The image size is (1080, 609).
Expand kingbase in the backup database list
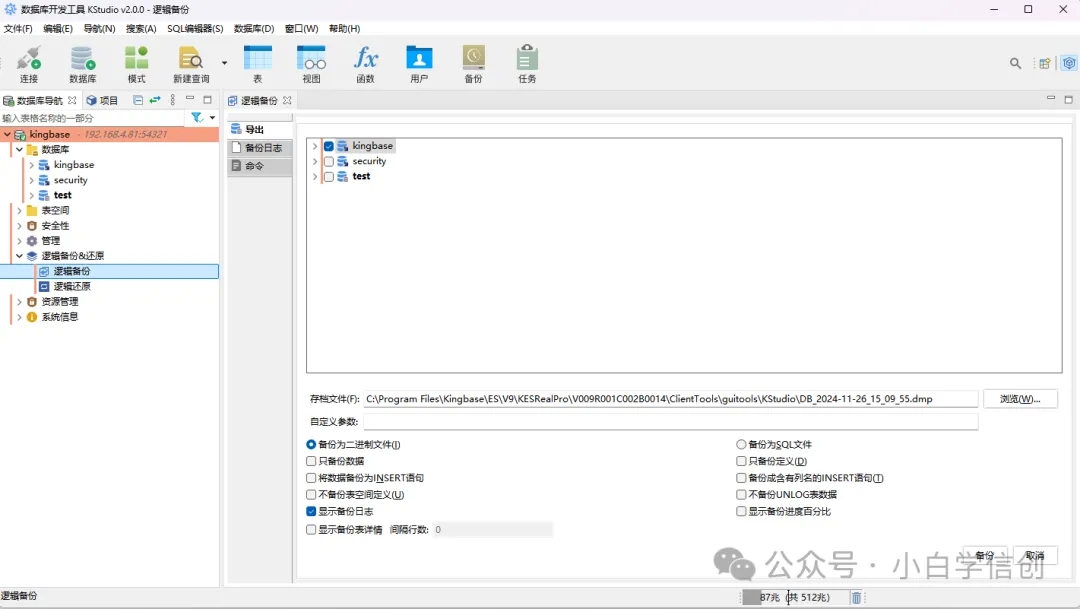click(315, 146)
